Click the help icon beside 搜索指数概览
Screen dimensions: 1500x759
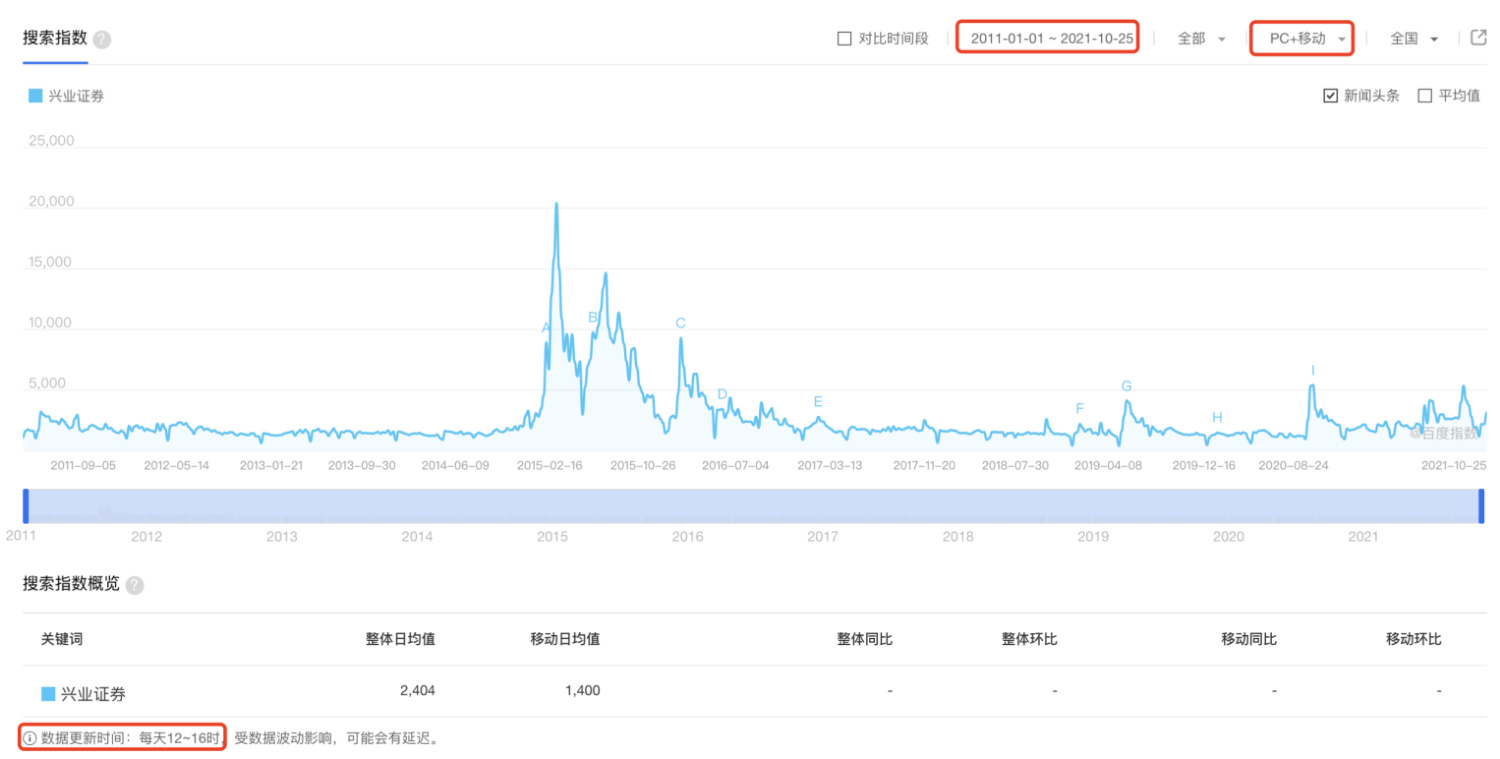click(x=135, y=585)
